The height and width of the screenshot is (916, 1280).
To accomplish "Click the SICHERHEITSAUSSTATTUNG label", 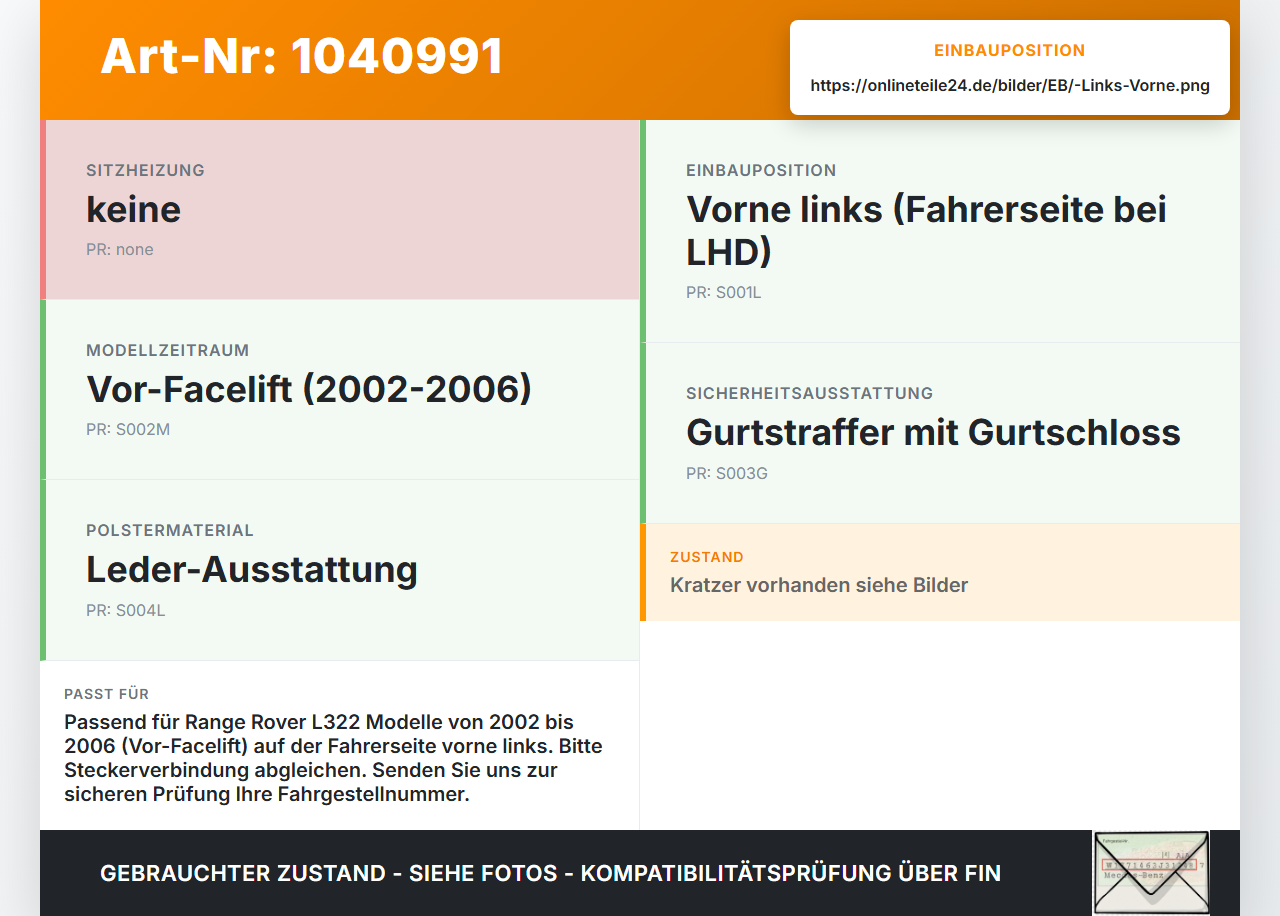I will pyautogui.click(x=810, y=393).
